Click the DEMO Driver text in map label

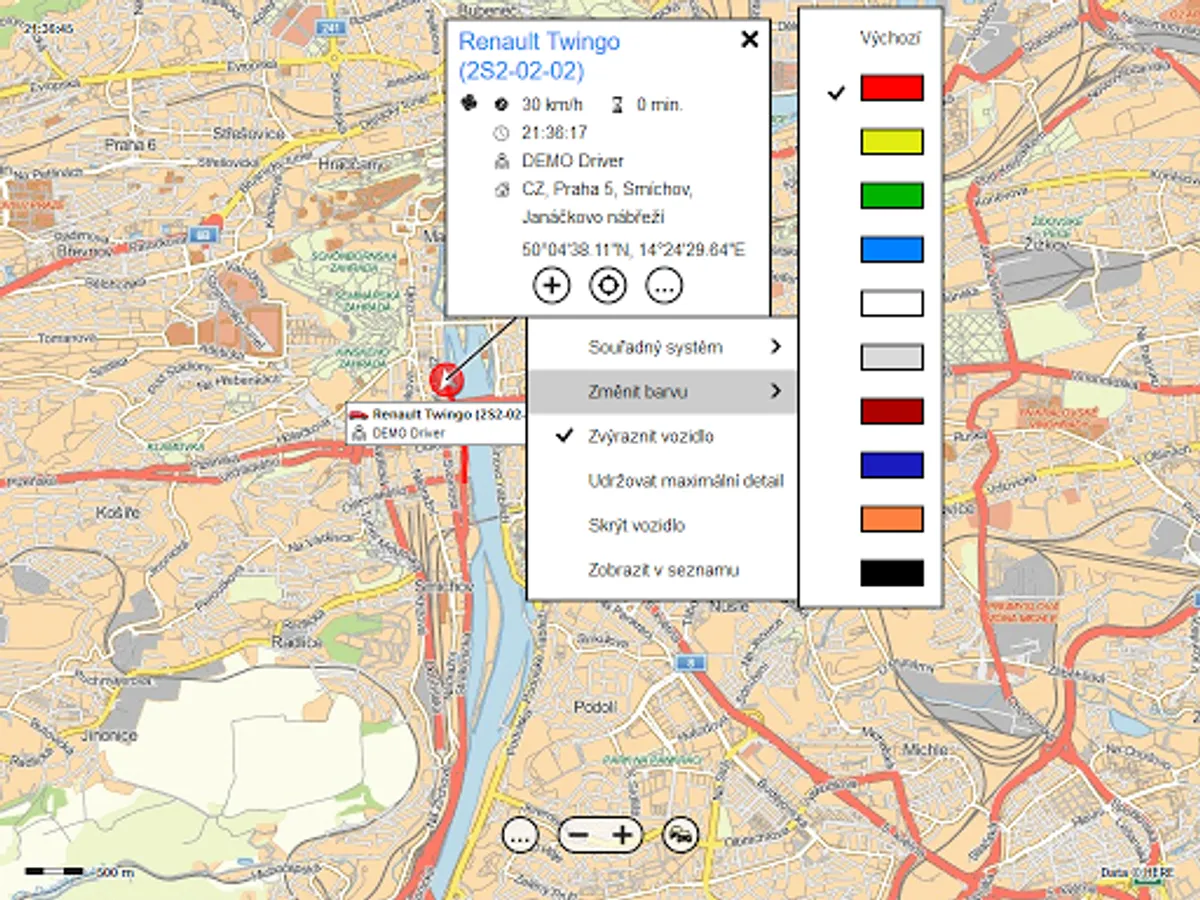[408, 433]
